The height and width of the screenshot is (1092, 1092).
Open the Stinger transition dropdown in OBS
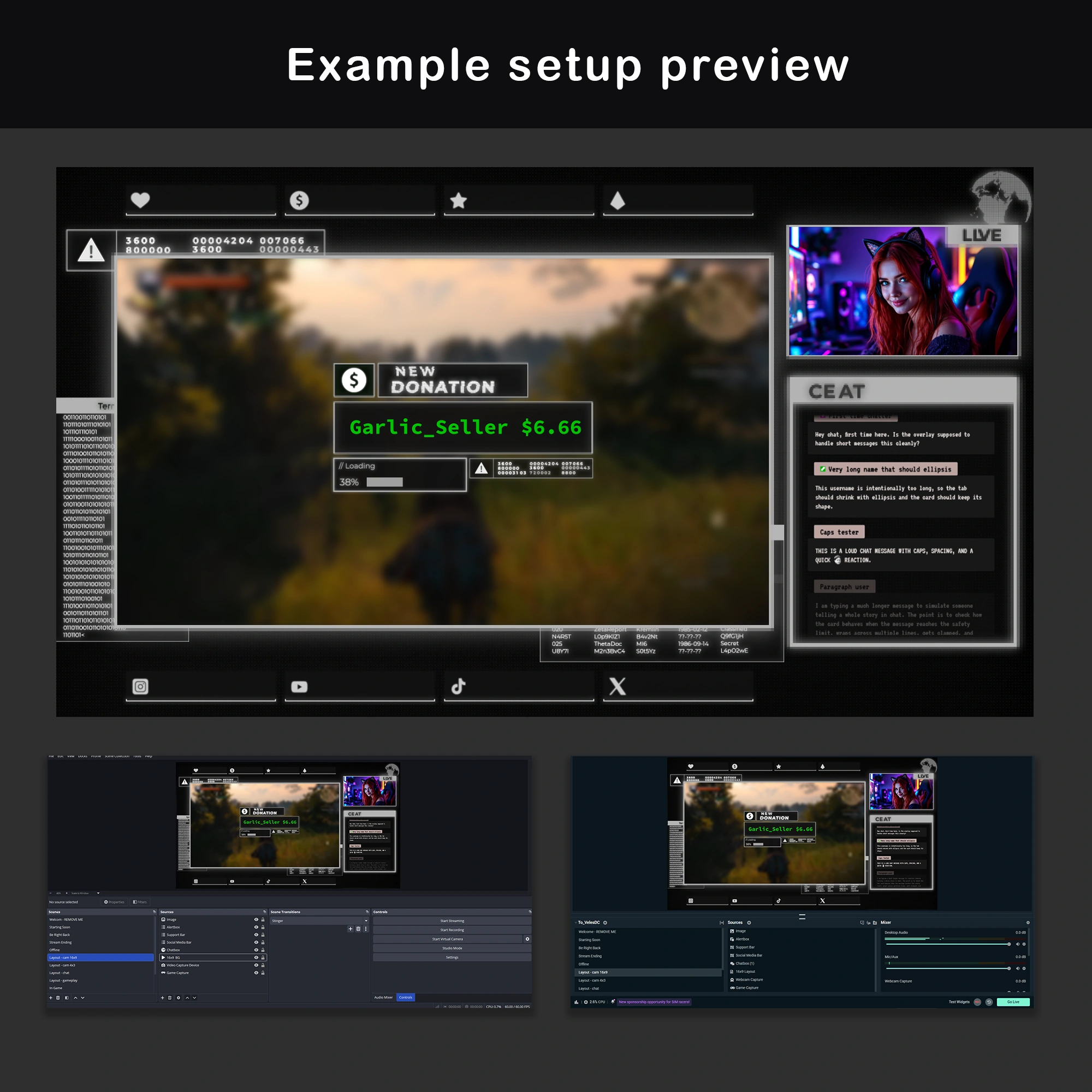tap(319, 921)
